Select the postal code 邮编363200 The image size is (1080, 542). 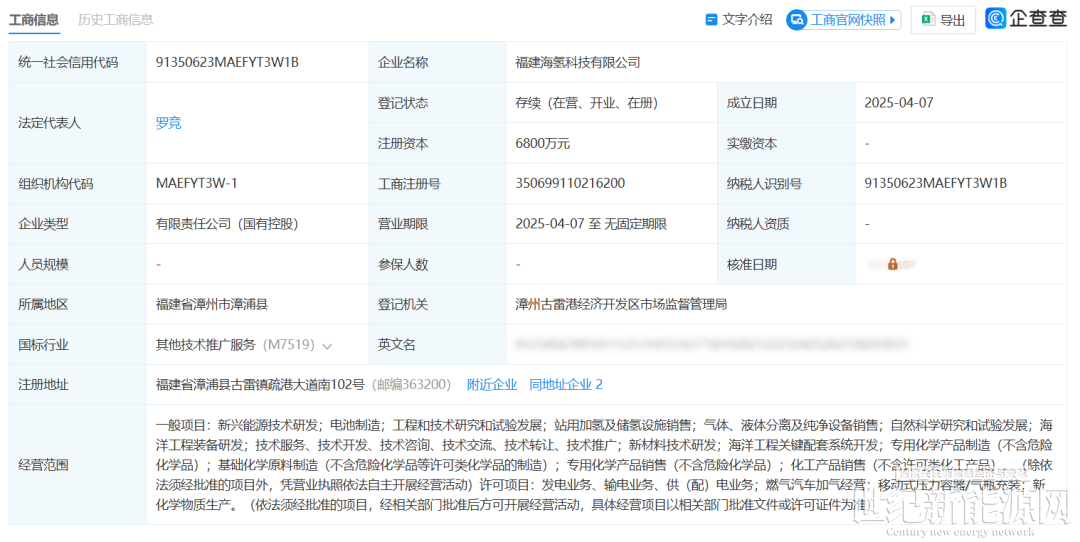[x=411, y=384]
